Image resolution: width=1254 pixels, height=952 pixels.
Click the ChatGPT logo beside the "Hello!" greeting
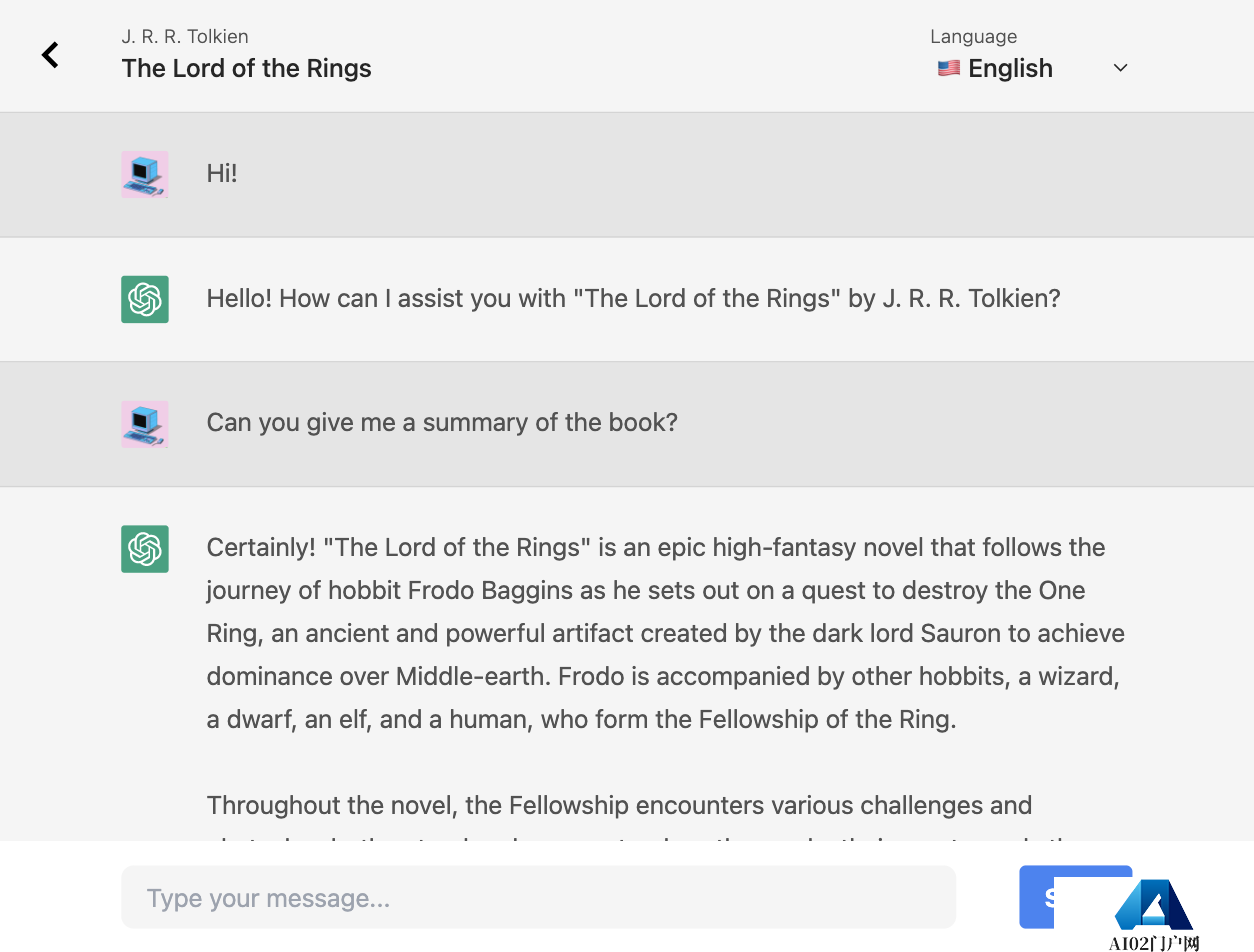tap(145, 299)
